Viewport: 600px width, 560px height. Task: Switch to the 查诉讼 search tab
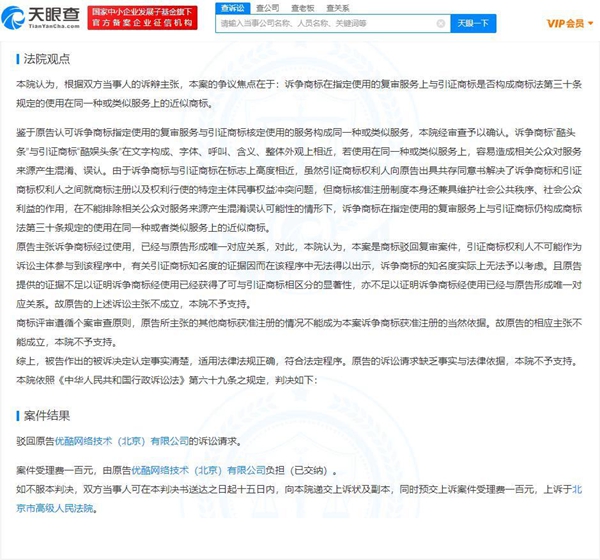(x=229, y=7)
